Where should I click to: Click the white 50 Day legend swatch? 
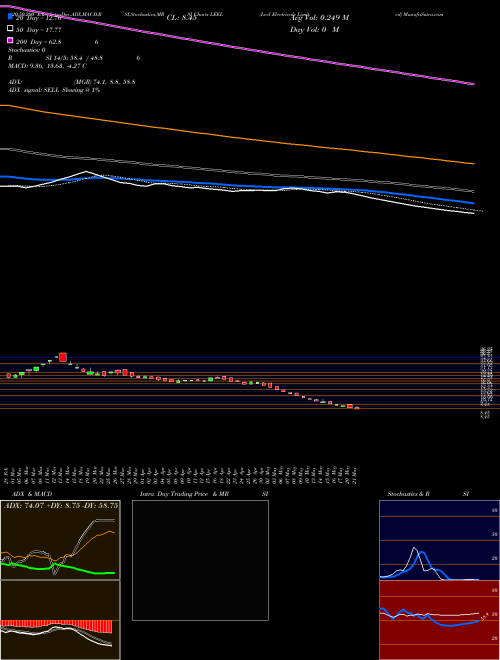coord(10,29)
